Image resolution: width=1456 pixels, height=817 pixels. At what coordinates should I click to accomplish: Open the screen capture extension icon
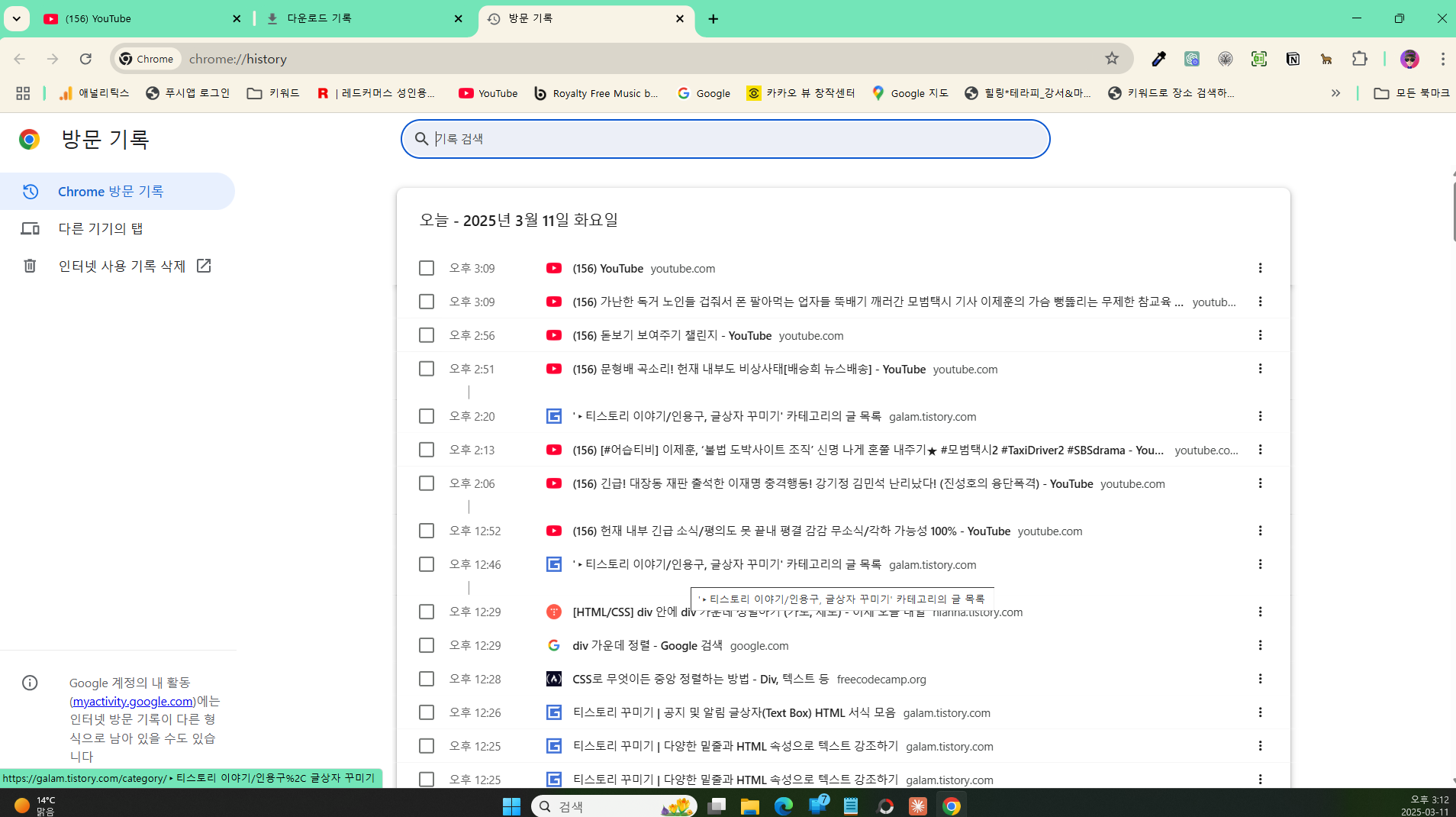1259,59
